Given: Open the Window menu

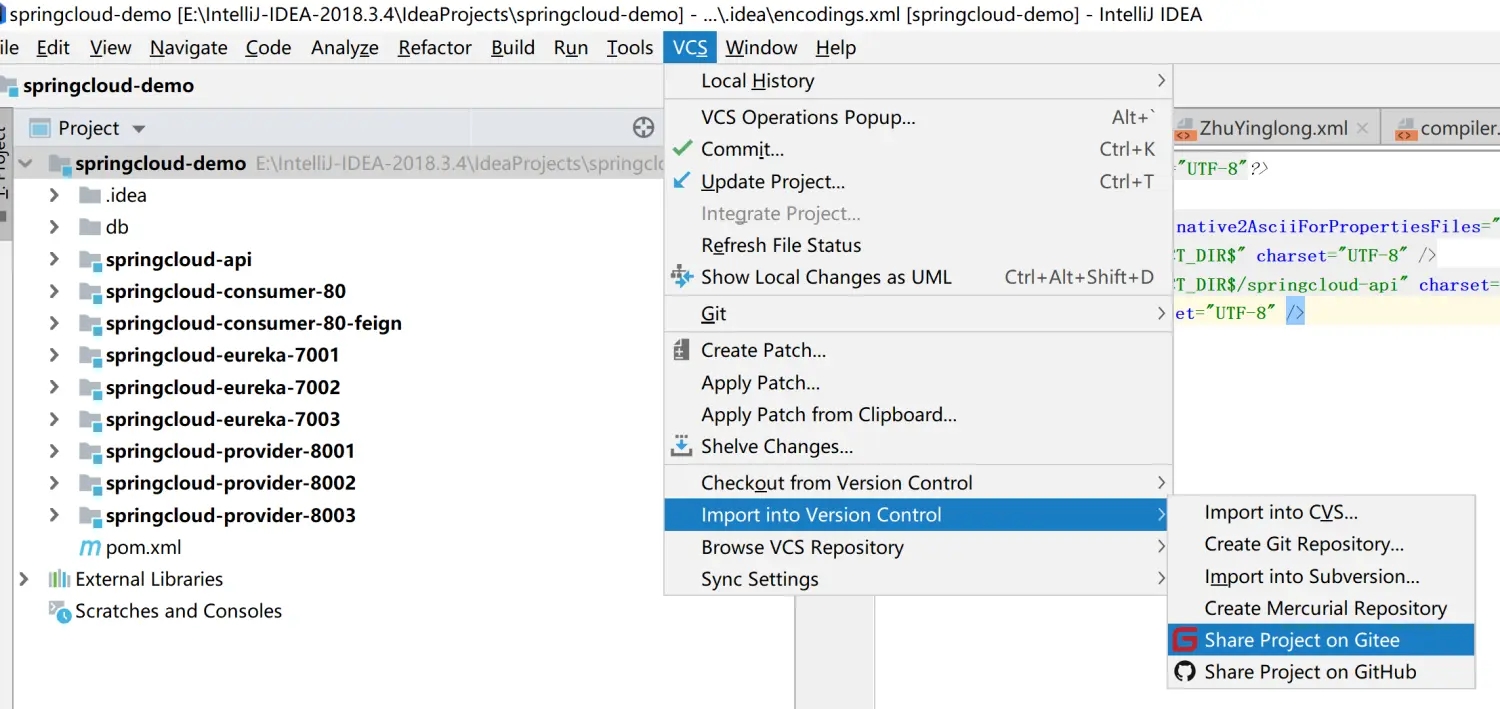Looking at the screenshot, I should point(762,48).
